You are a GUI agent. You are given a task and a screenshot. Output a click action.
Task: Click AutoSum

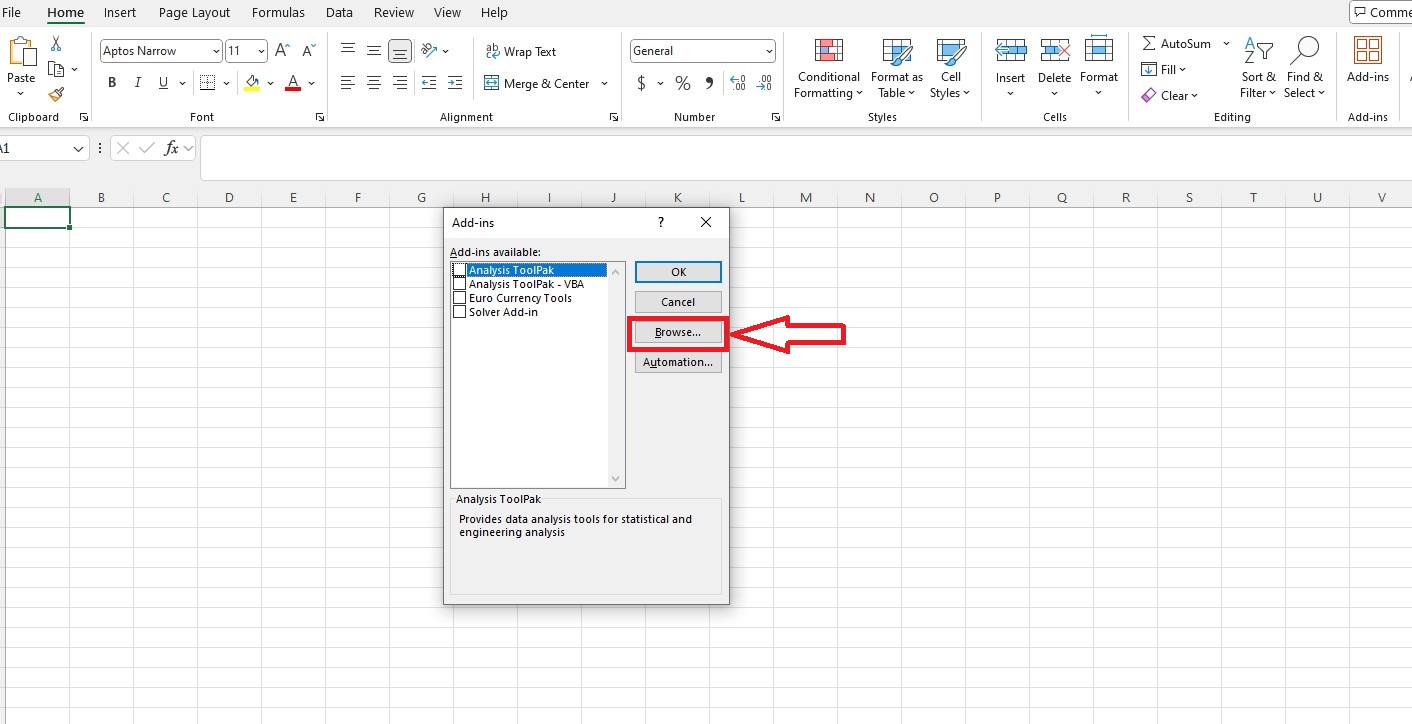(1176, 44)
